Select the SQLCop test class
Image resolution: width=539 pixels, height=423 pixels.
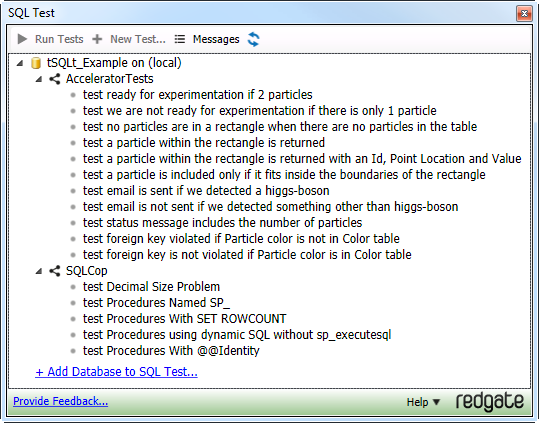click(x=87, y=271)
